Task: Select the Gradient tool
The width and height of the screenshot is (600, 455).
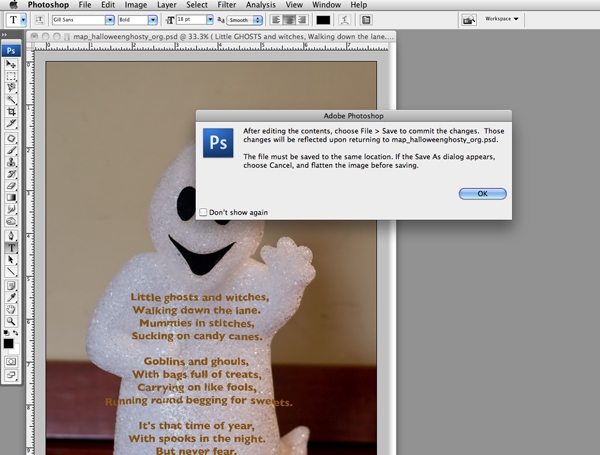Action: [11, 197]
